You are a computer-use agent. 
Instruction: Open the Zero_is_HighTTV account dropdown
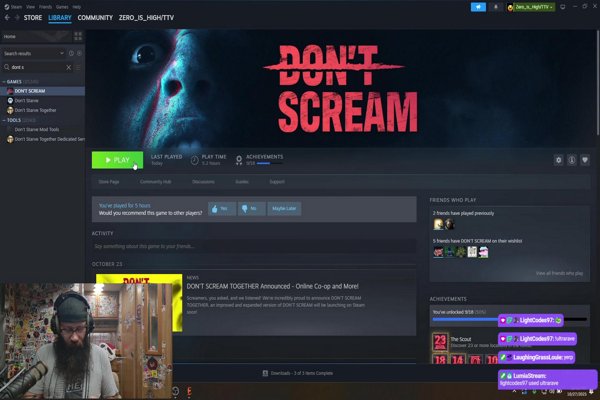tap(536, 7)
